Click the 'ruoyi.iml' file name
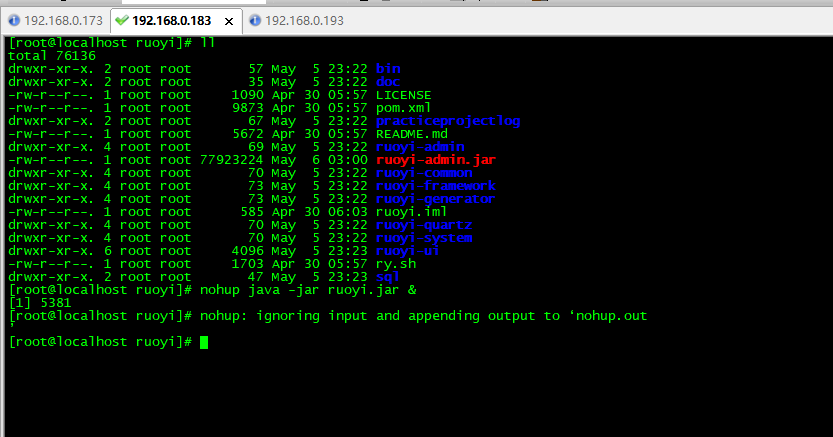The width and height of the screenshot is (833, 437). (x=411, y=212)
